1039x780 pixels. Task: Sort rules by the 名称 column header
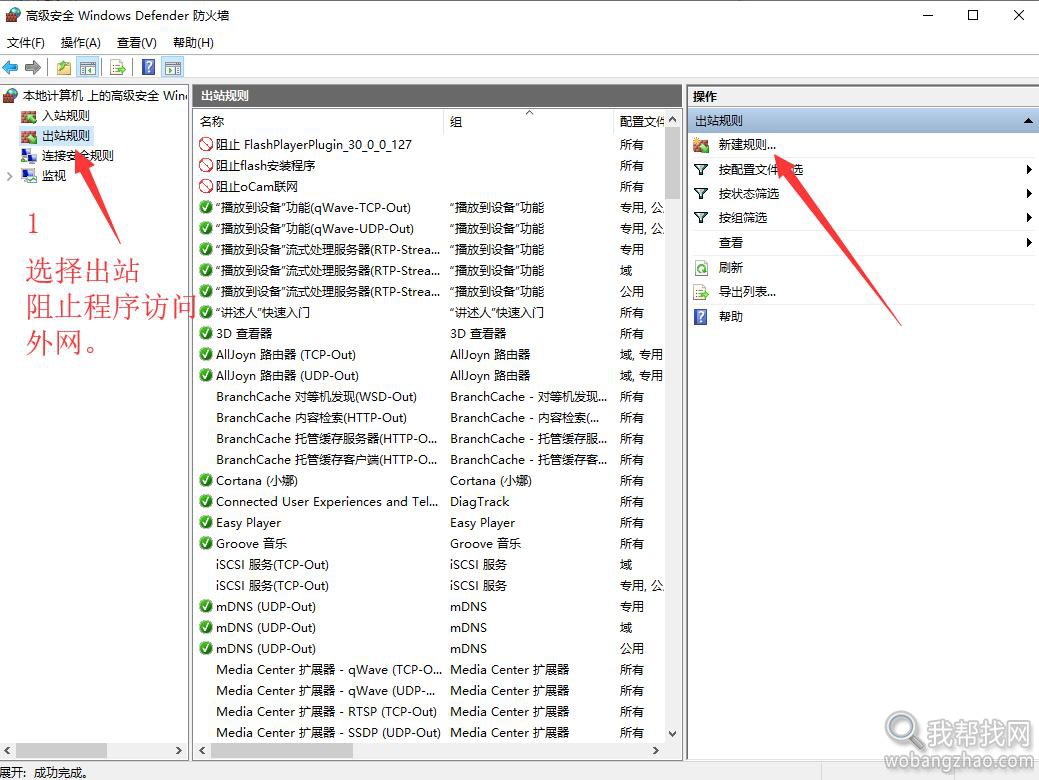coord(319,121)
